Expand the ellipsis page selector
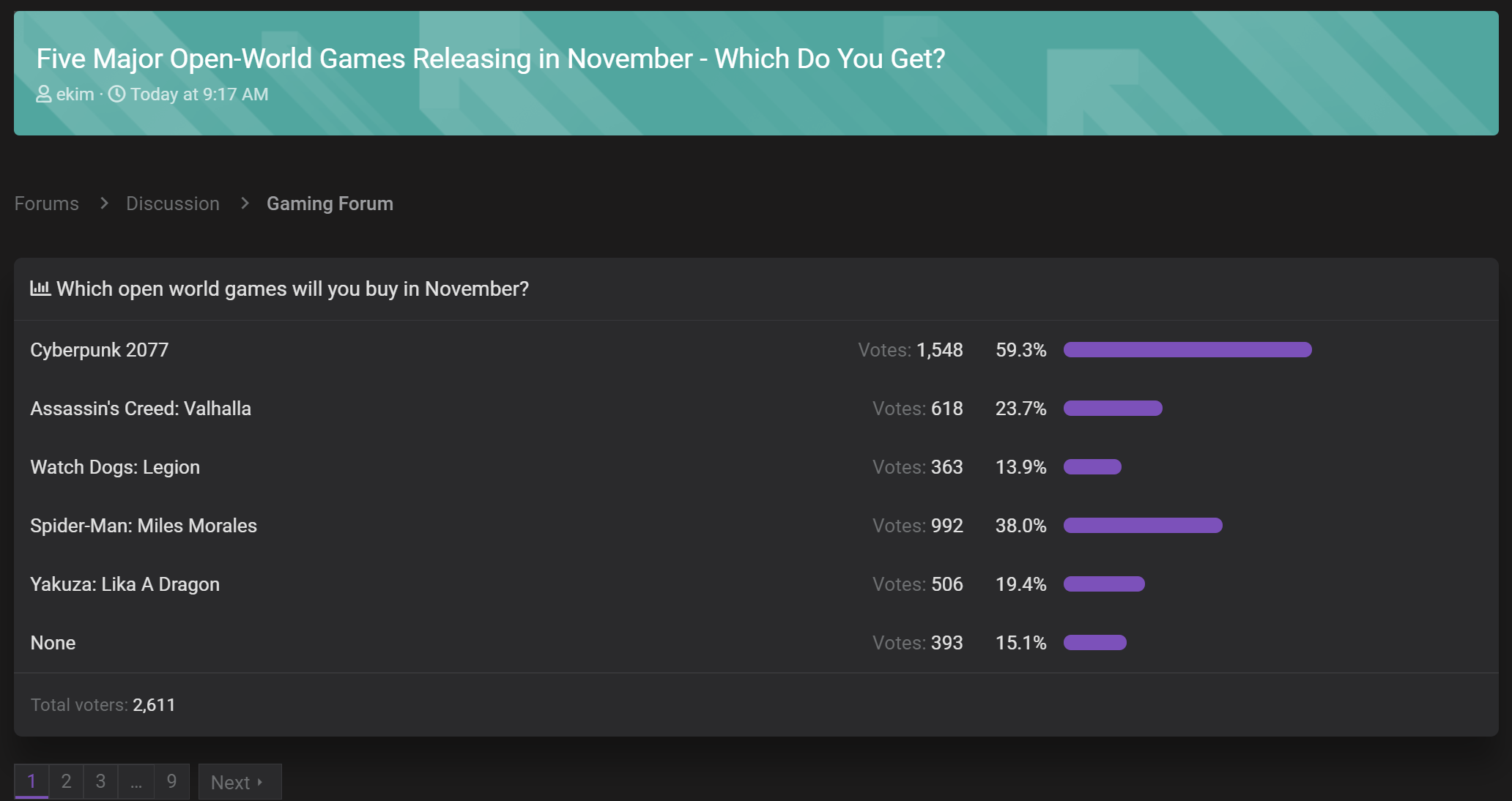This screenshot has height=801, width=1512. pos(136,781)
